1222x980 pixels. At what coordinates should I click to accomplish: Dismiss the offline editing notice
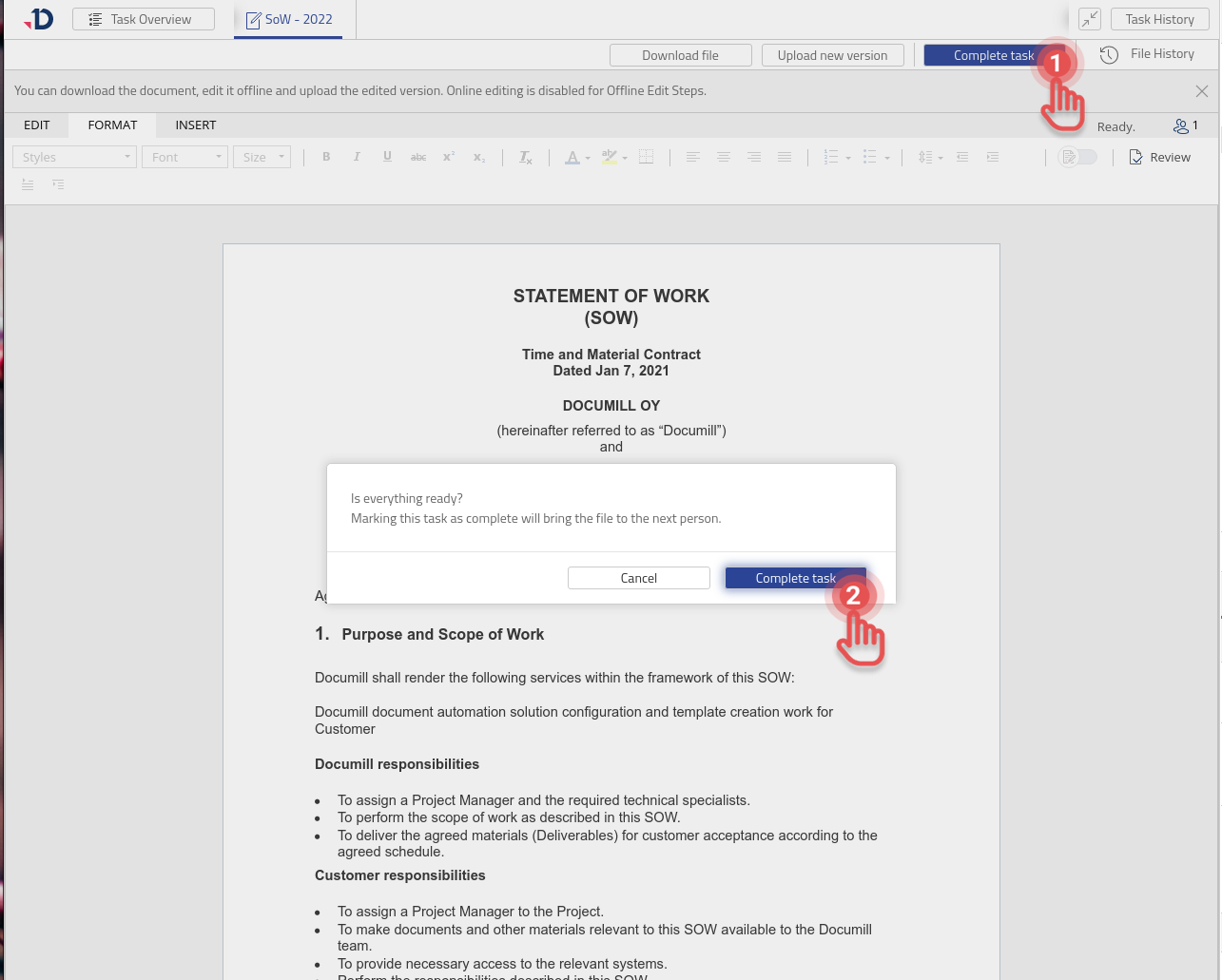point(1201,90)
